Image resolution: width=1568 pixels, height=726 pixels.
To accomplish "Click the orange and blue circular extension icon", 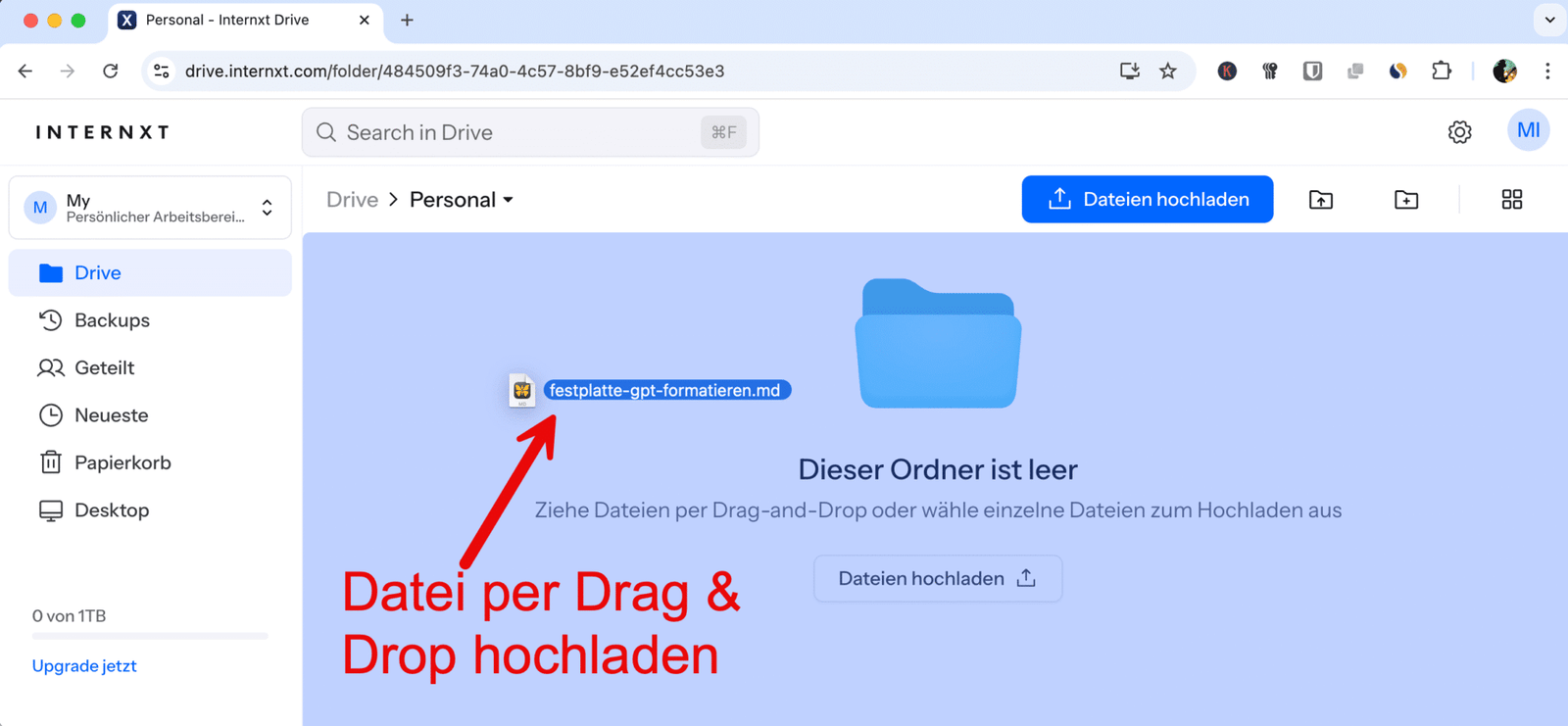I will [1398, 71].
